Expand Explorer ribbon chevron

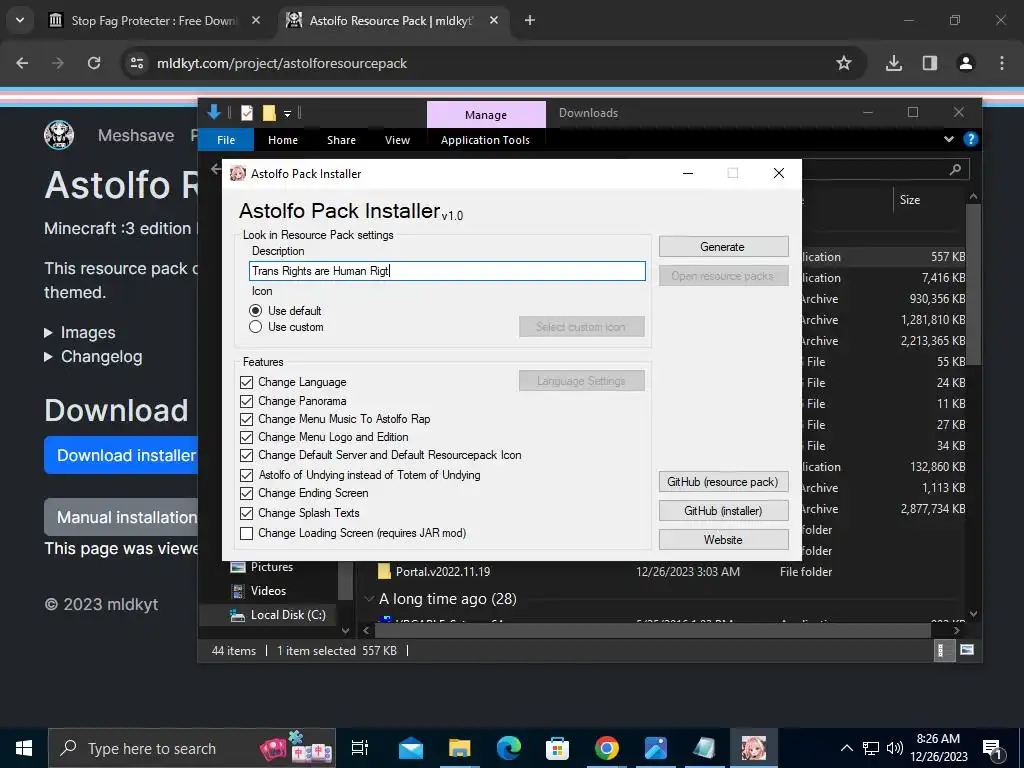948,139
